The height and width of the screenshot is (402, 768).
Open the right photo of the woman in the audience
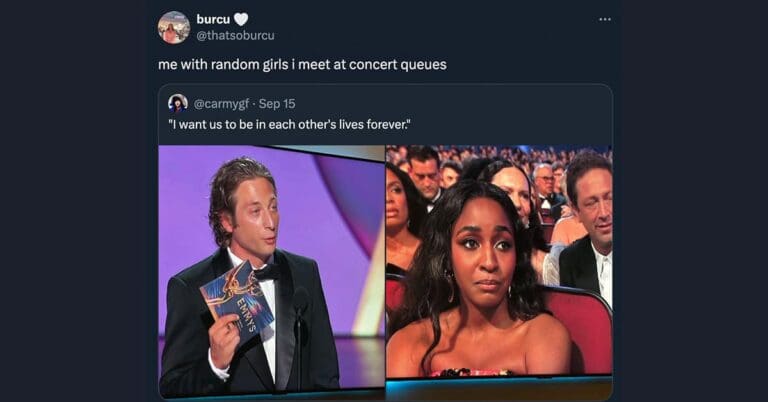pyautogui.click(x=499, y=262)
